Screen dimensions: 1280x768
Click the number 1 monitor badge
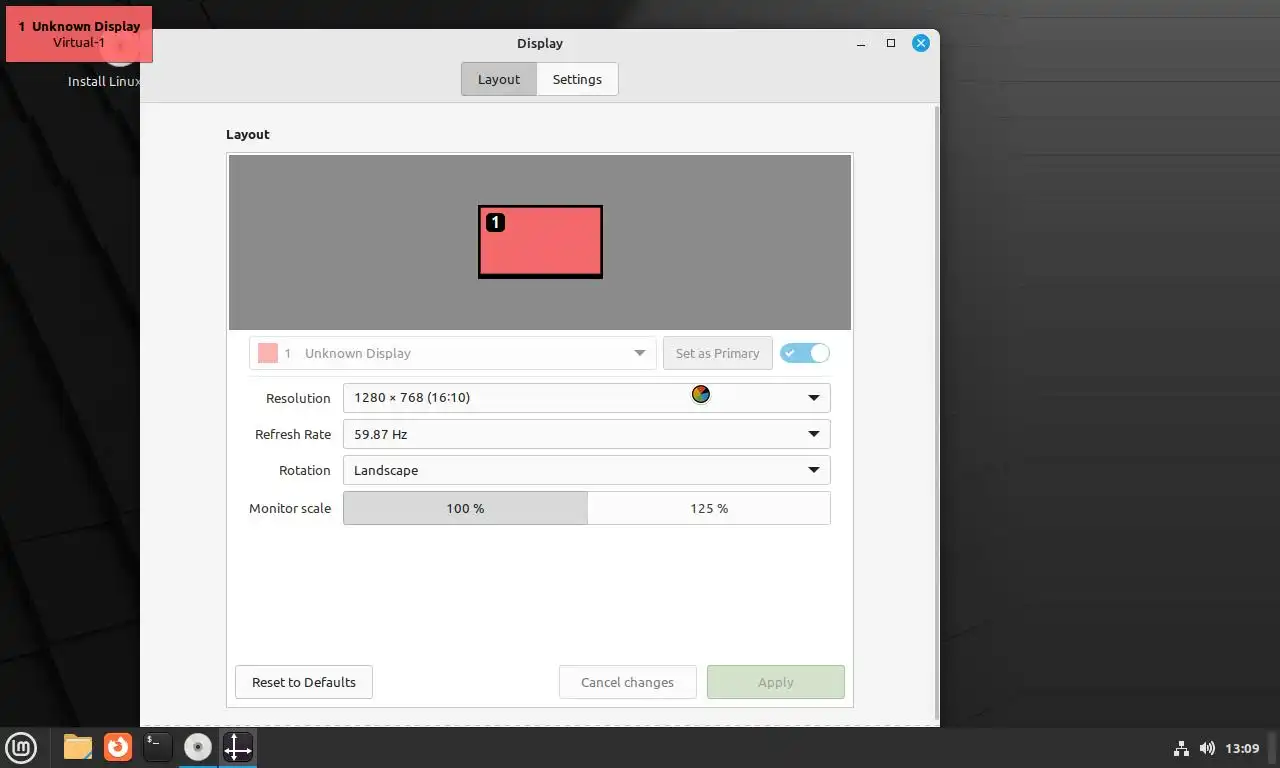coord(495,223)
